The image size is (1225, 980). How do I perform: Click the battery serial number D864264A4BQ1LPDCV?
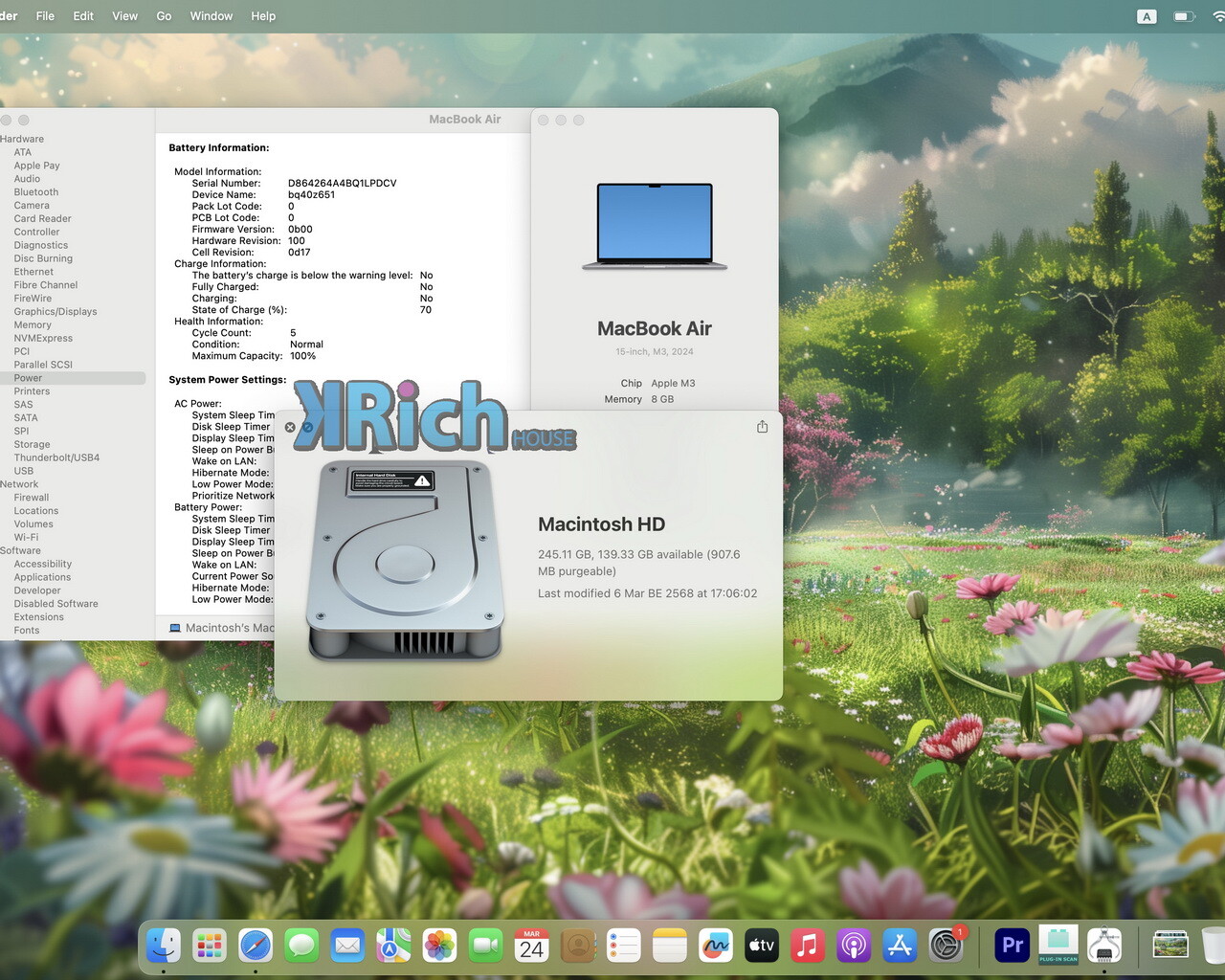[x=342, y=183]
